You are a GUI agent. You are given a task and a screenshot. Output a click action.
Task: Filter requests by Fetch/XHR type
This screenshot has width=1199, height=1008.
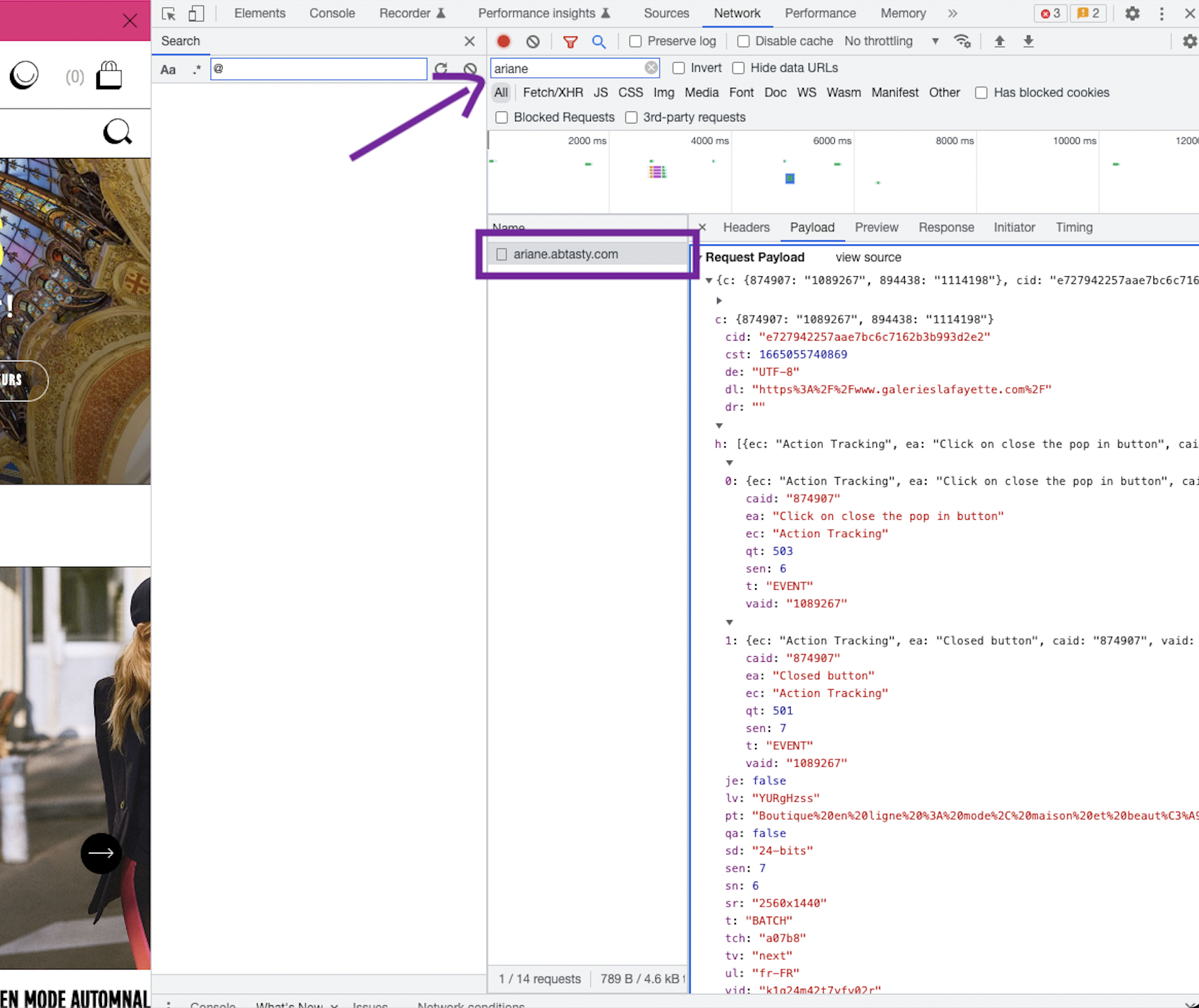coord(552,93)
